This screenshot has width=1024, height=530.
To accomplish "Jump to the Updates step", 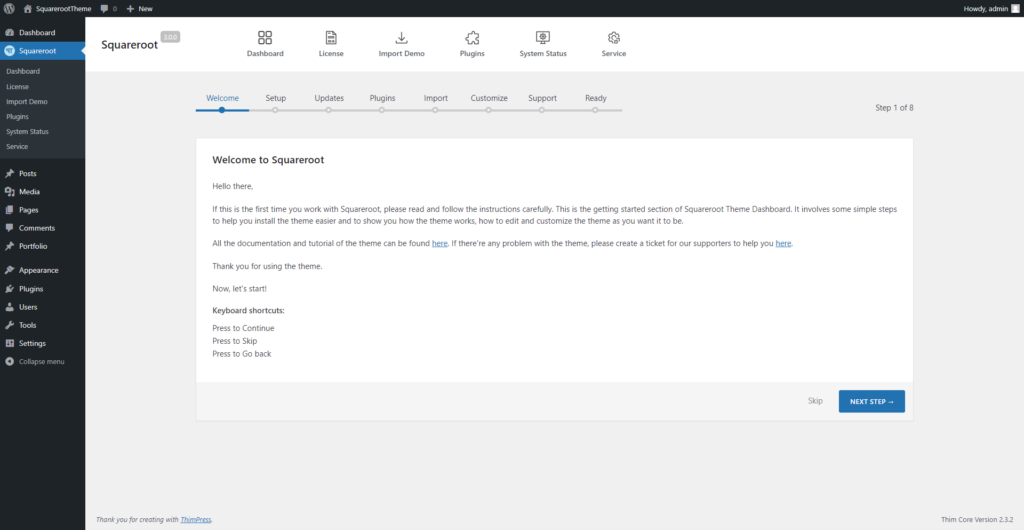I will [x=329, y=99].
